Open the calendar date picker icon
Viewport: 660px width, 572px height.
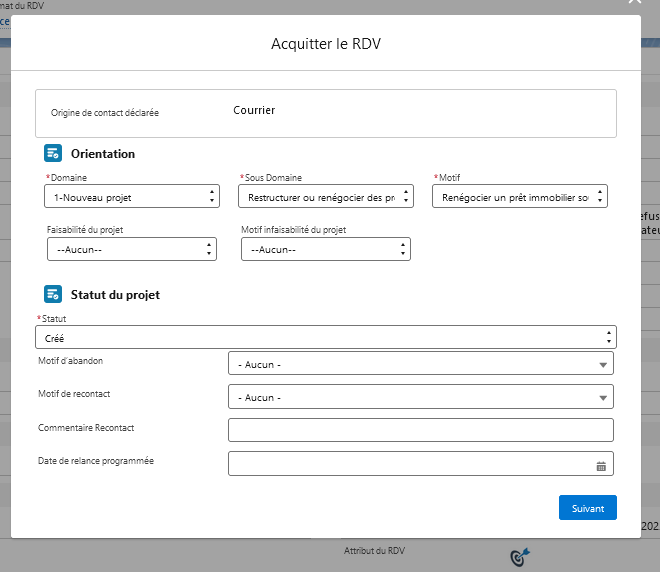pyautogui.click(x=601, y=465)
